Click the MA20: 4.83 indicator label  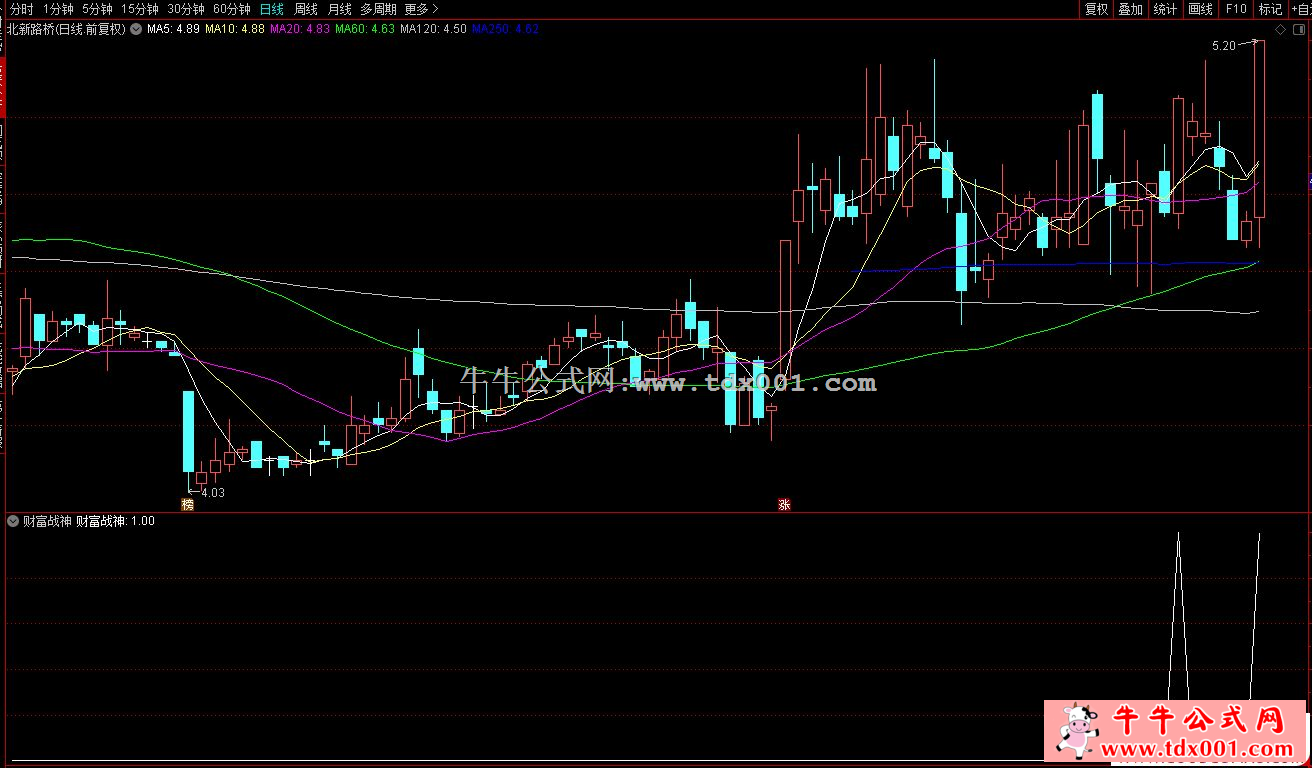click(x=300, y=29)
